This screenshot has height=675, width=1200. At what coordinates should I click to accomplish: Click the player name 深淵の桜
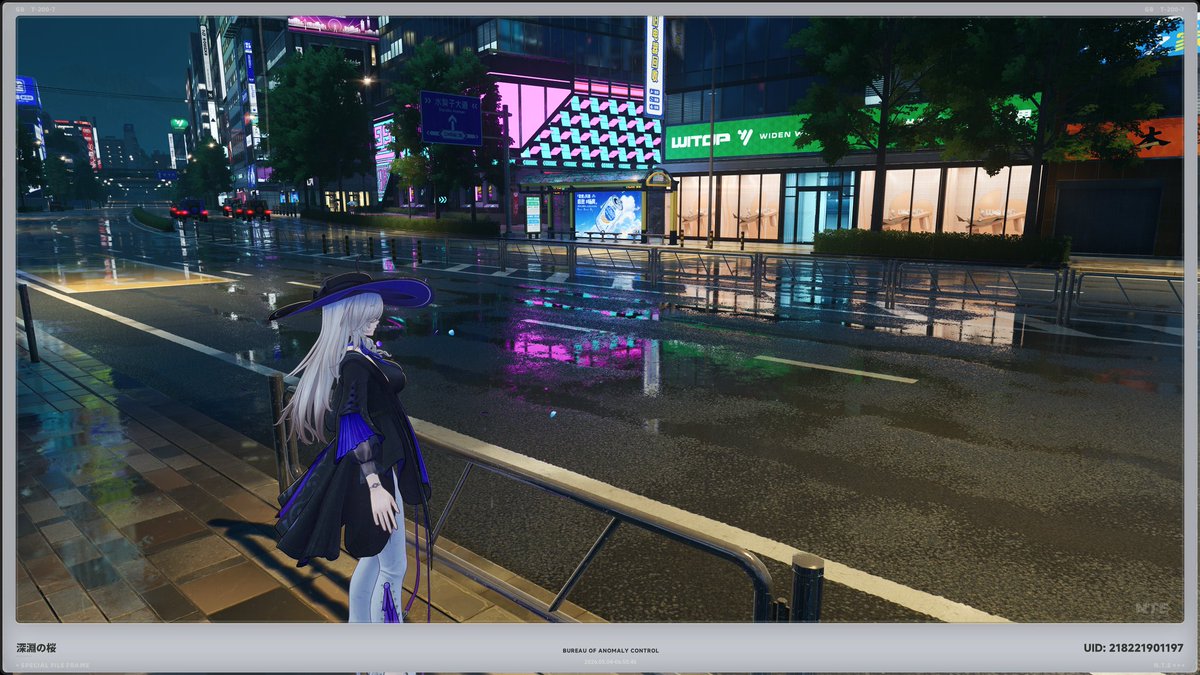click(36, 648)
